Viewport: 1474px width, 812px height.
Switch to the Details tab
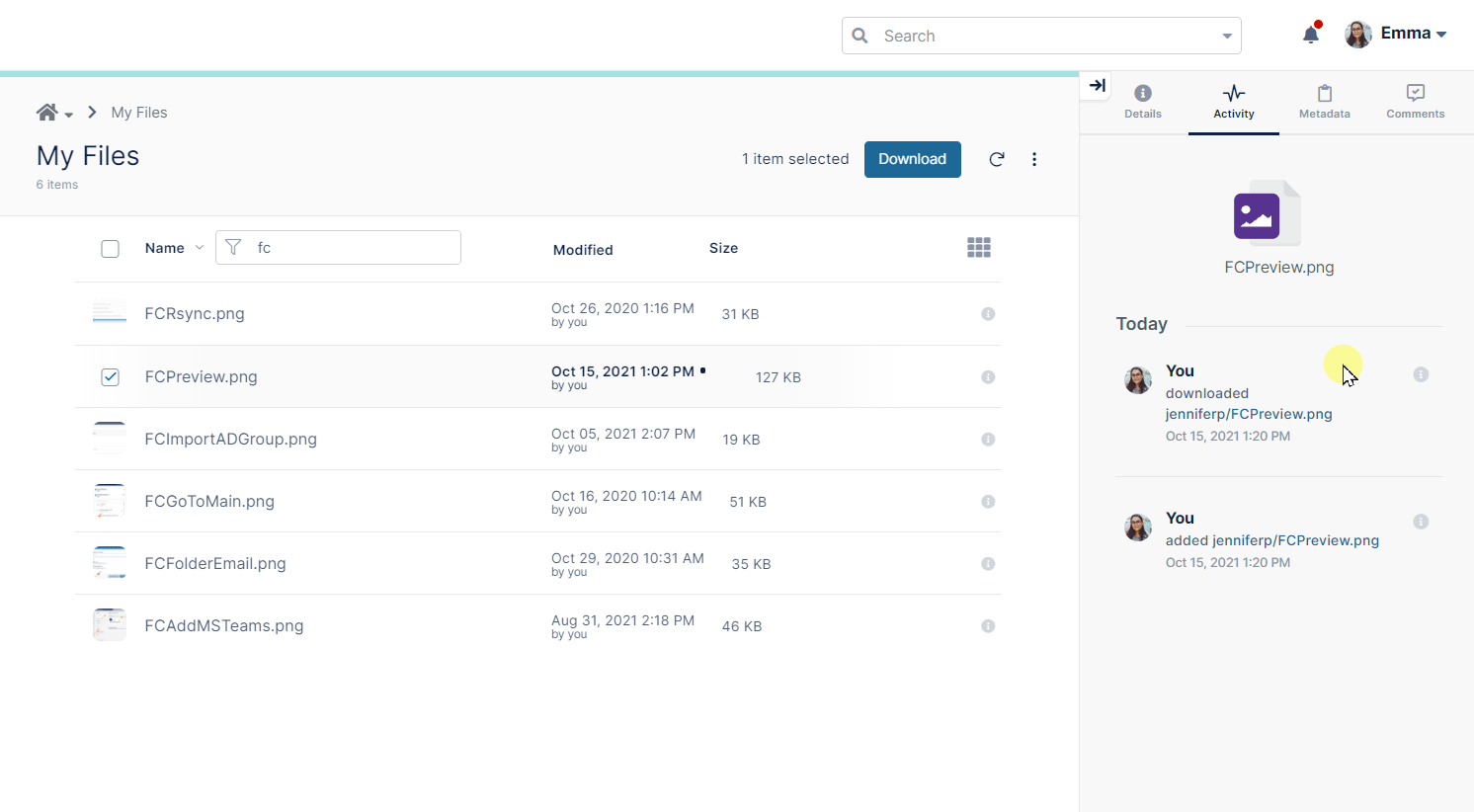[1142, 102]
